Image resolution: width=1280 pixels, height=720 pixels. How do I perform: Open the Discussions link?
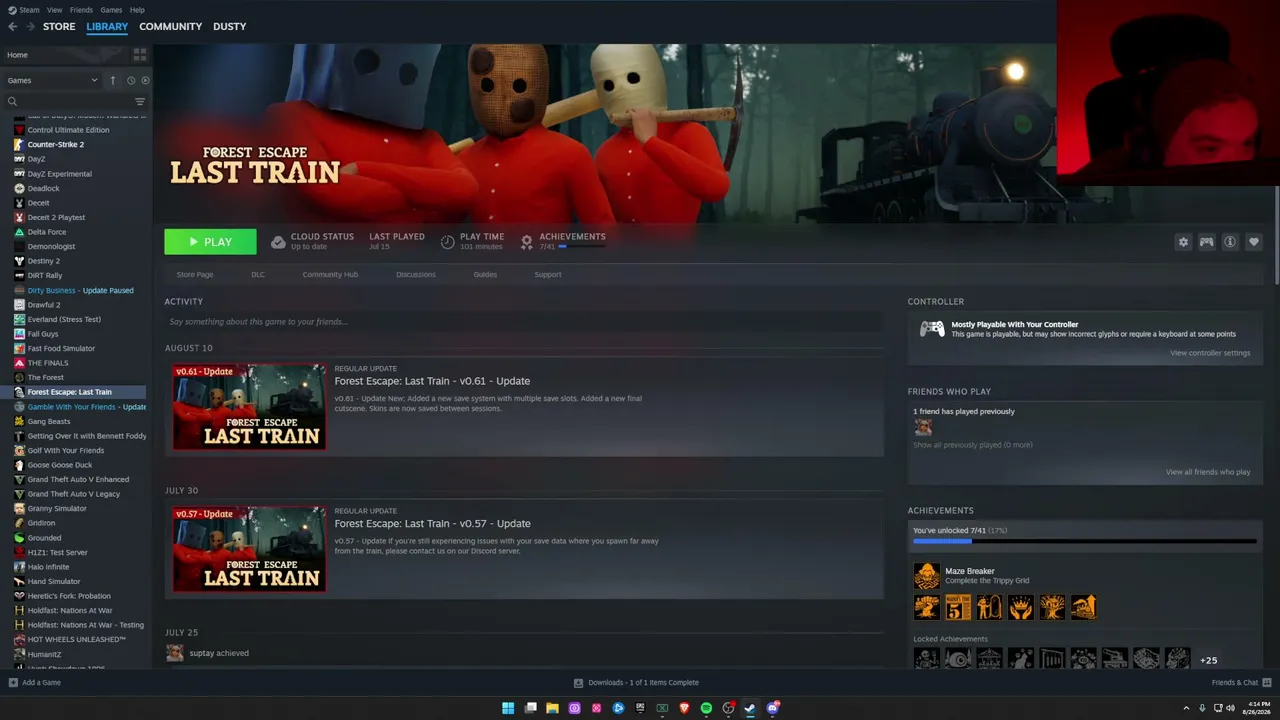(x=416, y=274)
